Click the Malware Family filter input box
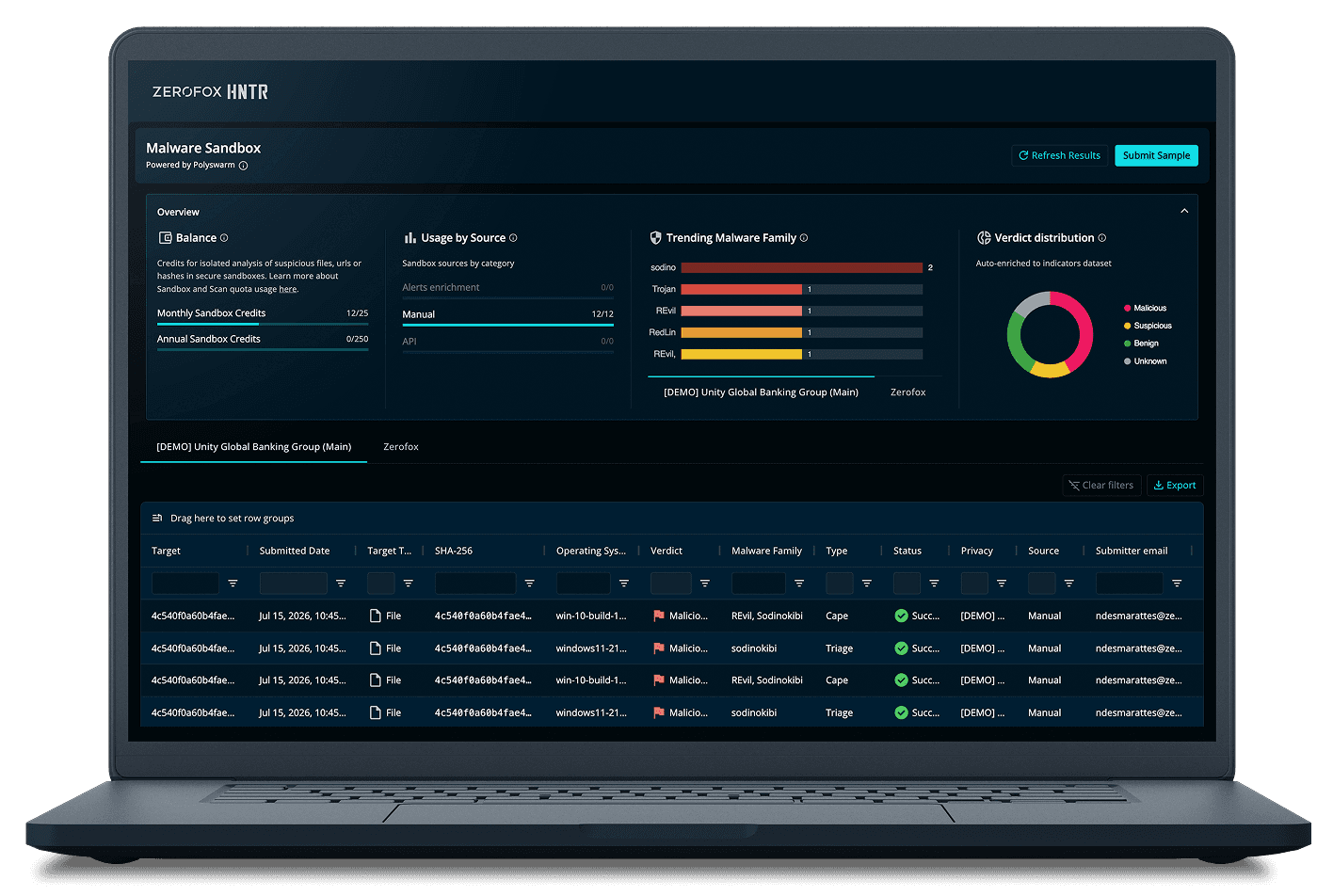This screenshot has height=896, width=1333. click(759, 584)
